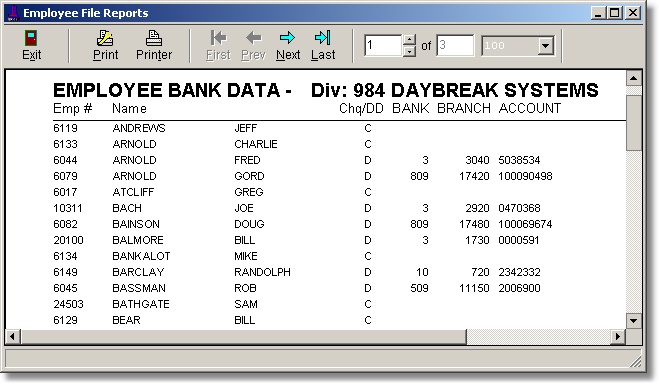Click the ACCOUNT column header

coord(530,108)
